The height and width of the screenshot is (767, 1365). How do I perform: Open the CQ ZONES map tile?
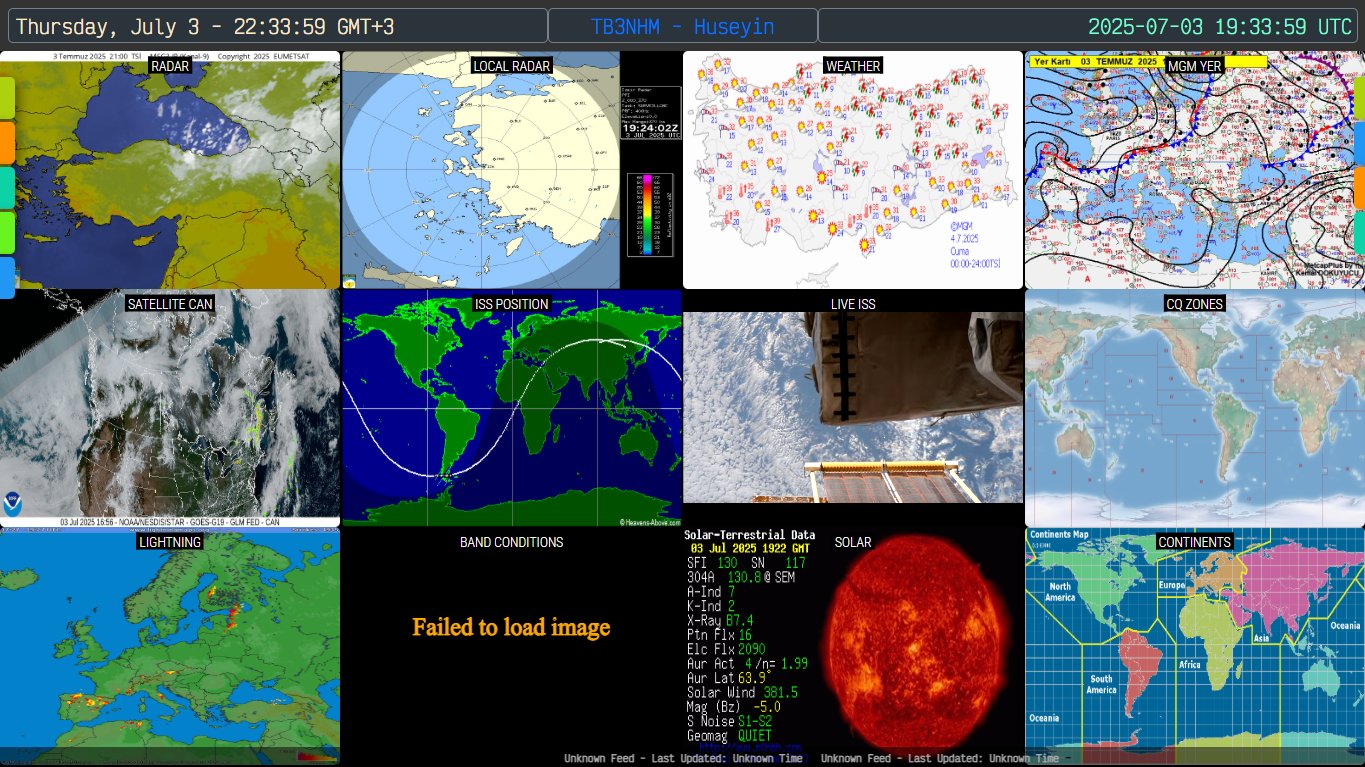[x=1194, y=410]
